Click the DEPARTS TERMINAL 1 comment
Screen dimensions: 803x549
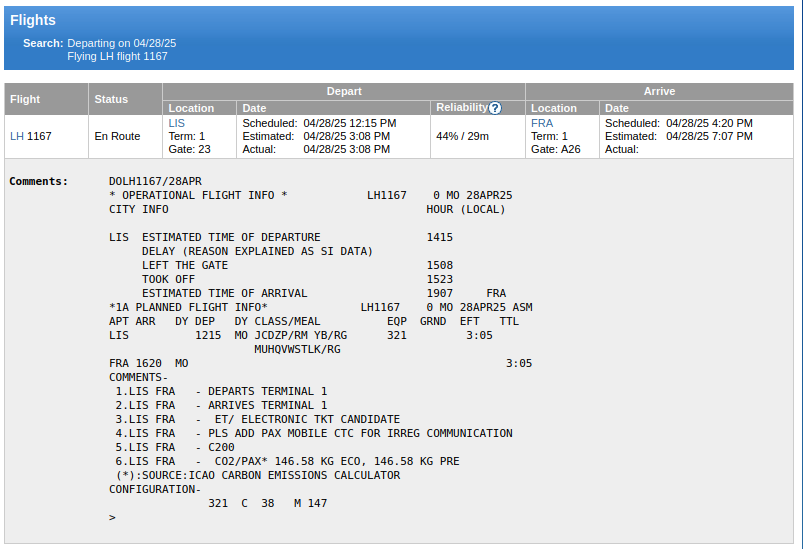tap(221, 391)
